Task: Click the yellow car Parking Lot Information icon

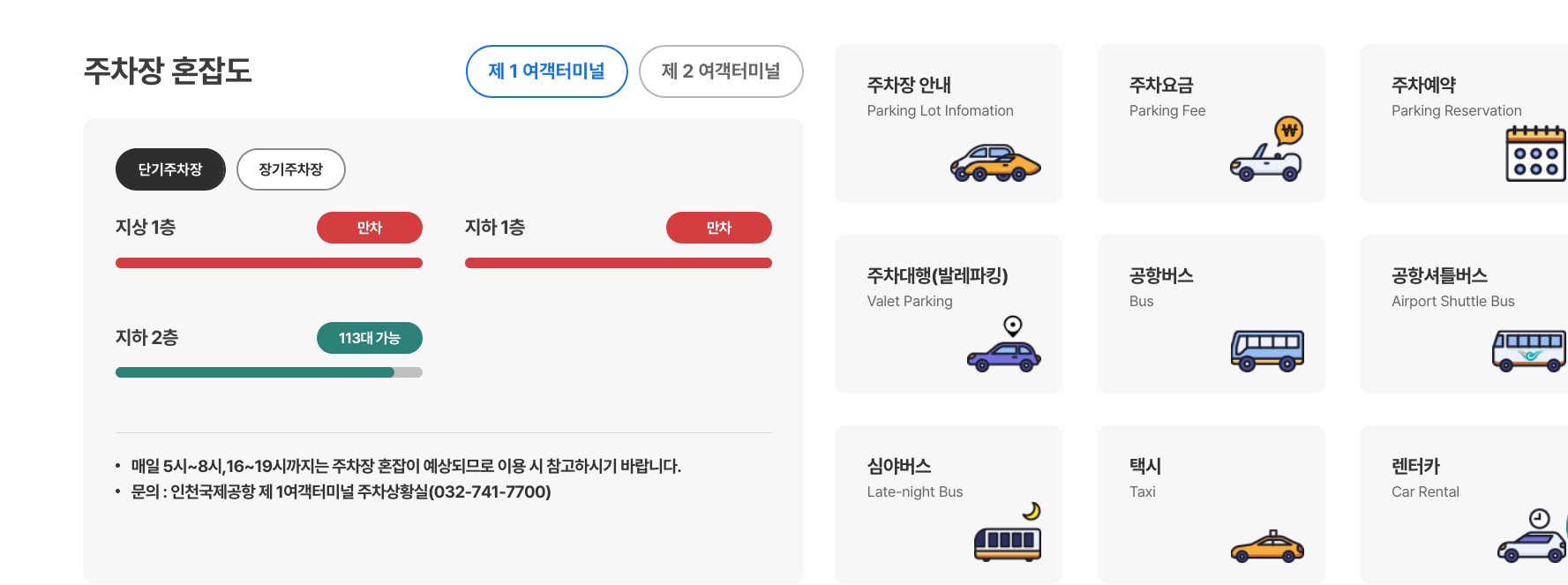Action: pos(995,163)
